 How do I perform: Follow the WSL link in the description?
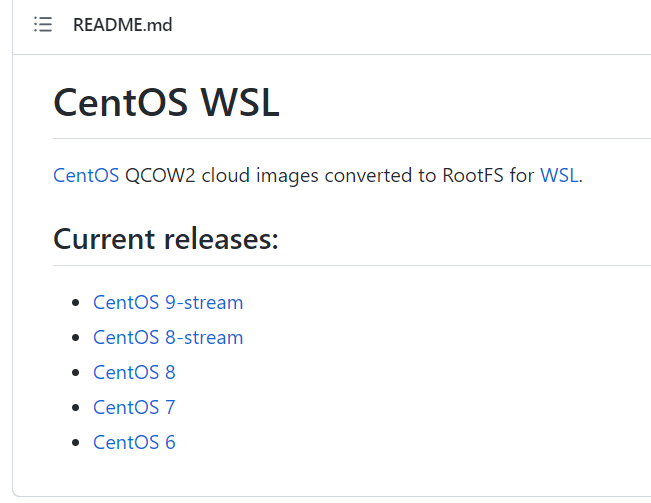(559, 175)
